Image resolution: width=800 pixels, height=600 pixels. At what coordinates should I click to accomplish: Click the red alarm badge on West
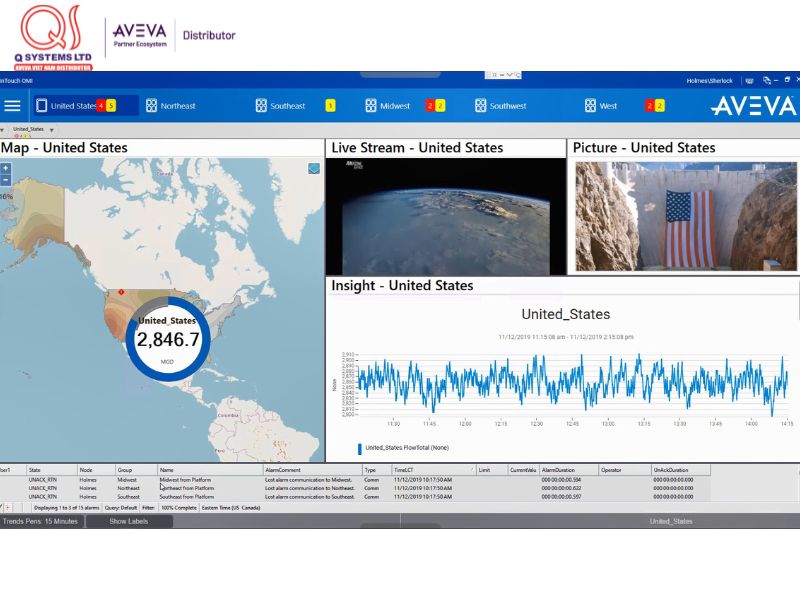[649, 106]
